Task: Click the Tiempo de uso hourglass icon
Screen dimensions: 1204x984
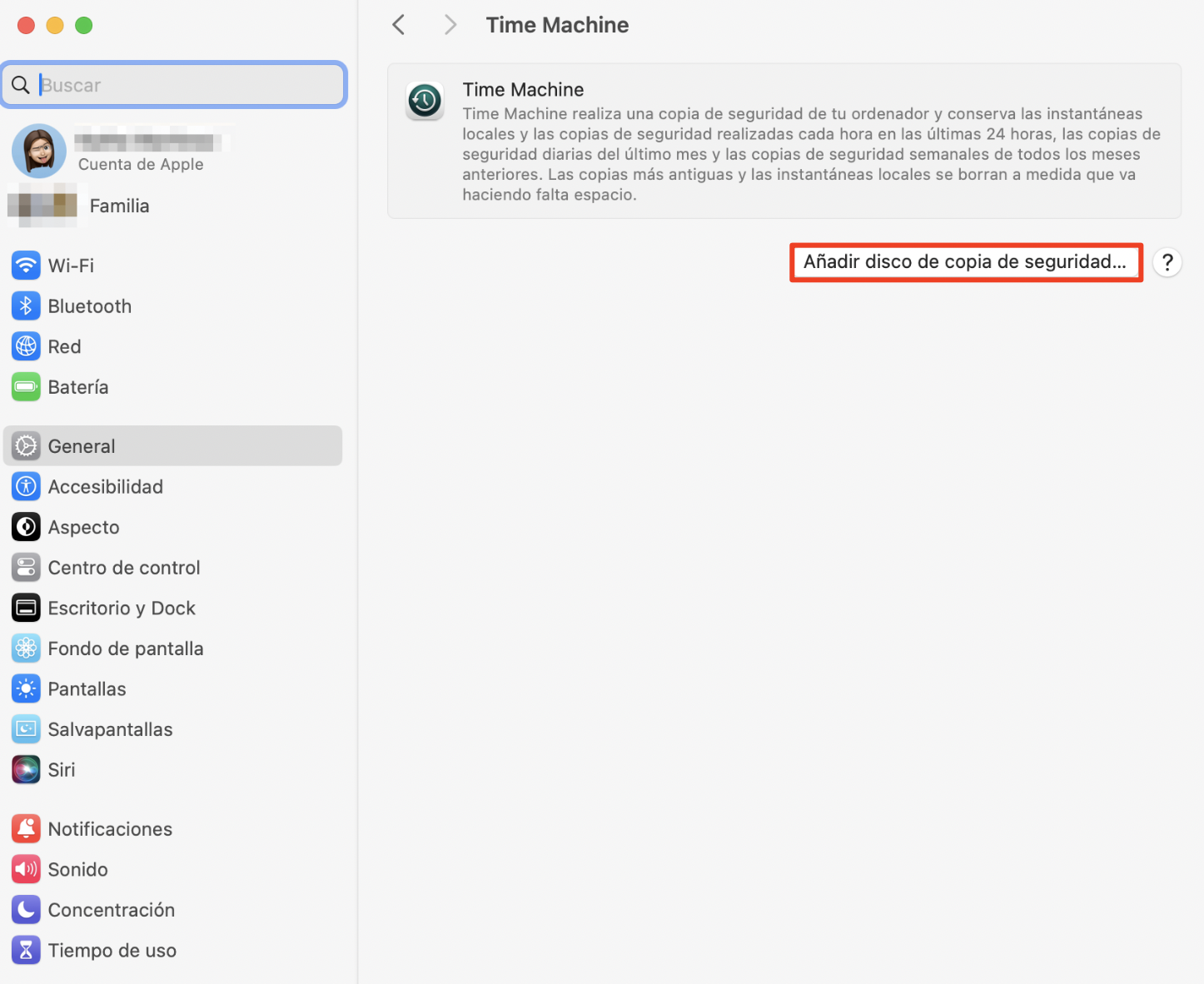Action: [x=26, y=951]
